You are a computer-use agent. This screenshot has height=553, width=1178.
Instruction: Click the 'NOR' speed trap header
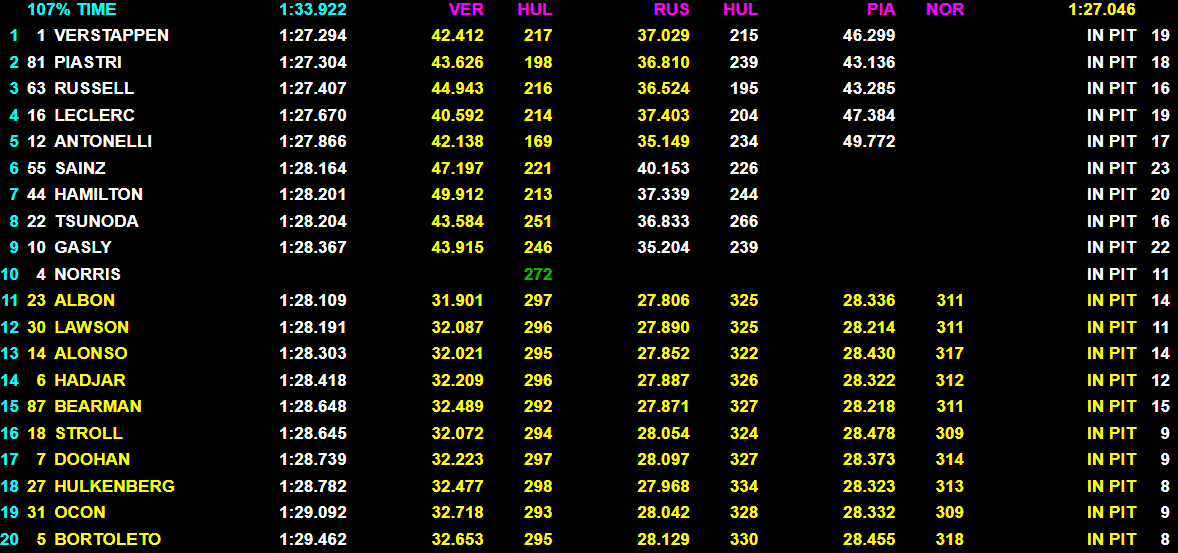click(x=945, y=10)
